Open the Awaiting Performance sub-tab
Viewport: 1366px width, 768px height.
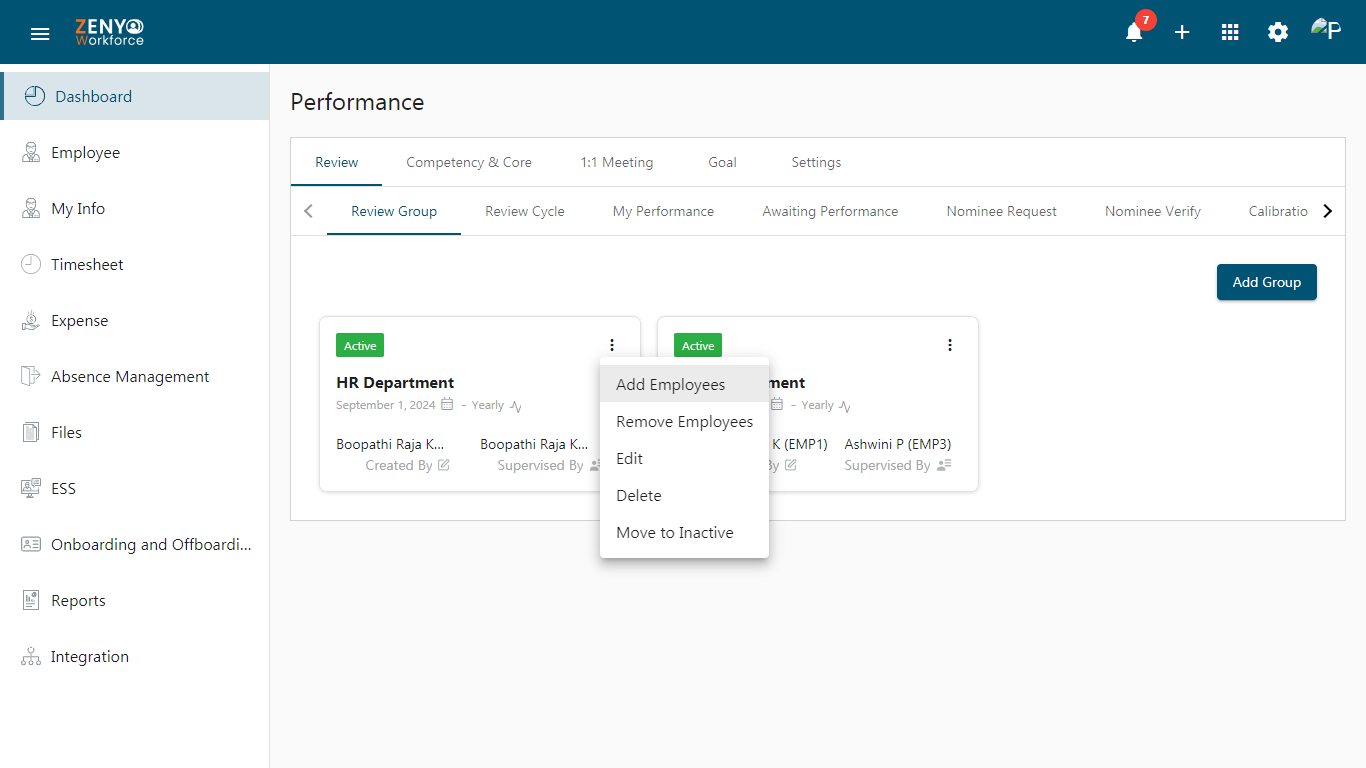pos(830,211)
